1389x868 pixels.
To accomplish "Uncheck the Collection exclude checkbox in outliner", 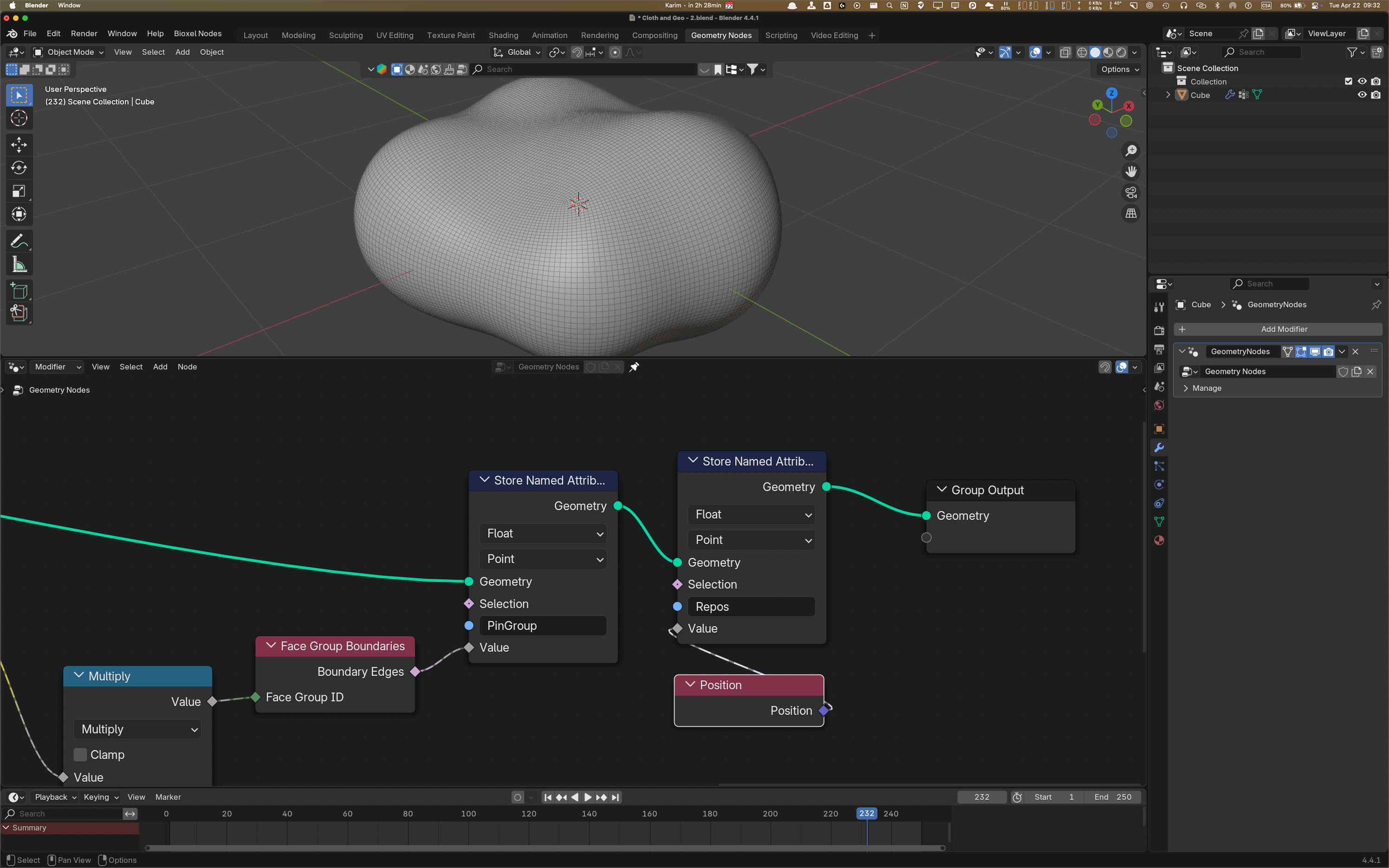I will (x=1348, y=82).
